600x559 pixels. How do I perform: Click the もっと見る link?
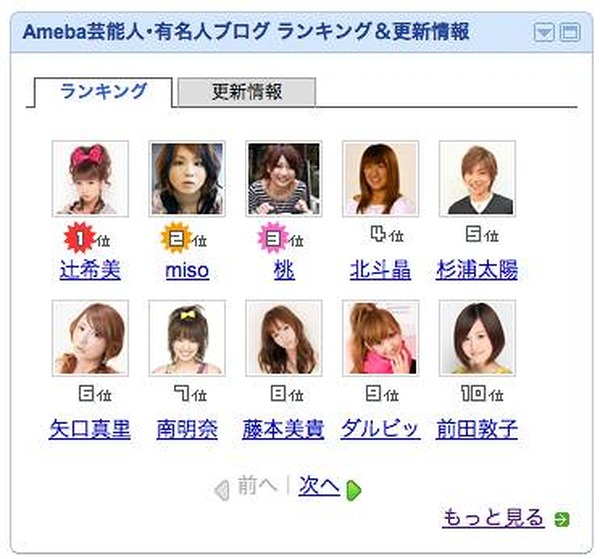pos(493,518)
